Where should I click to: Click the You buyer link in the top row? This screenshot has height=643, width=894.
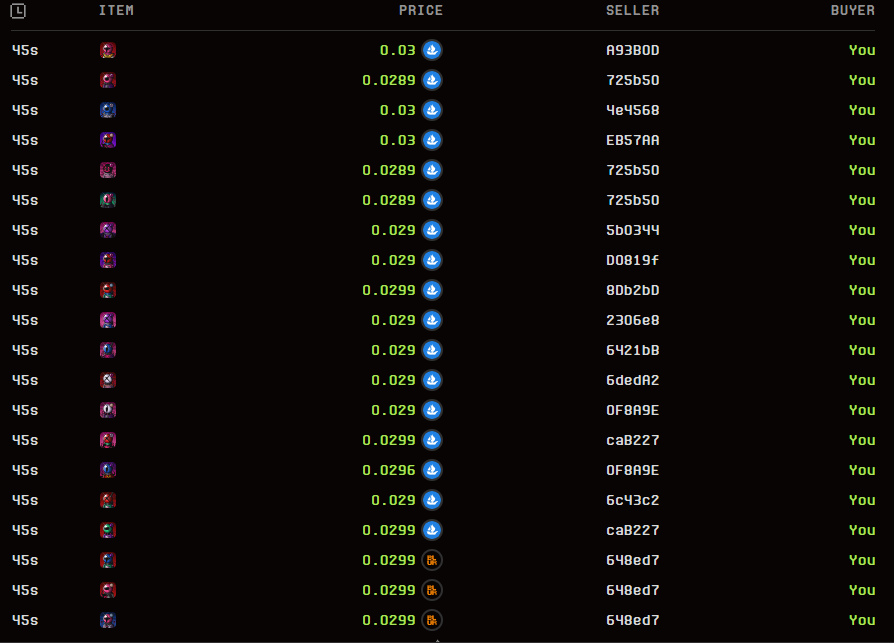[861, 50]
